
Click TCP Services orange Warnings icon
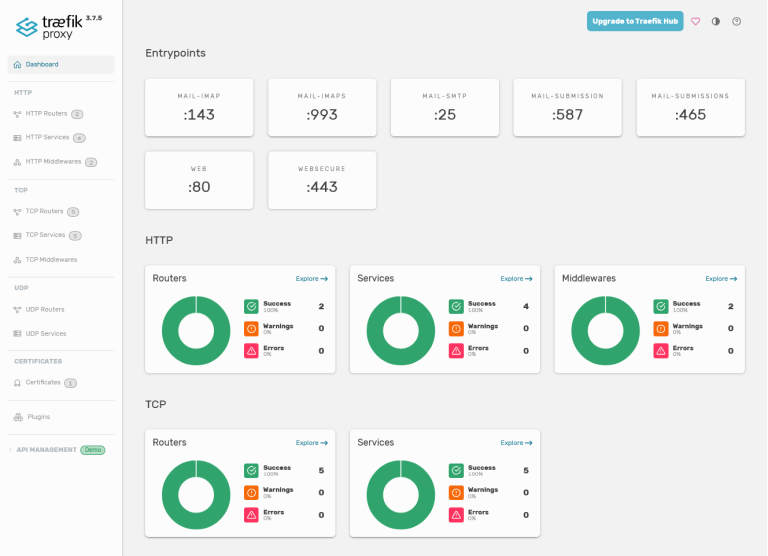[456, 493]
